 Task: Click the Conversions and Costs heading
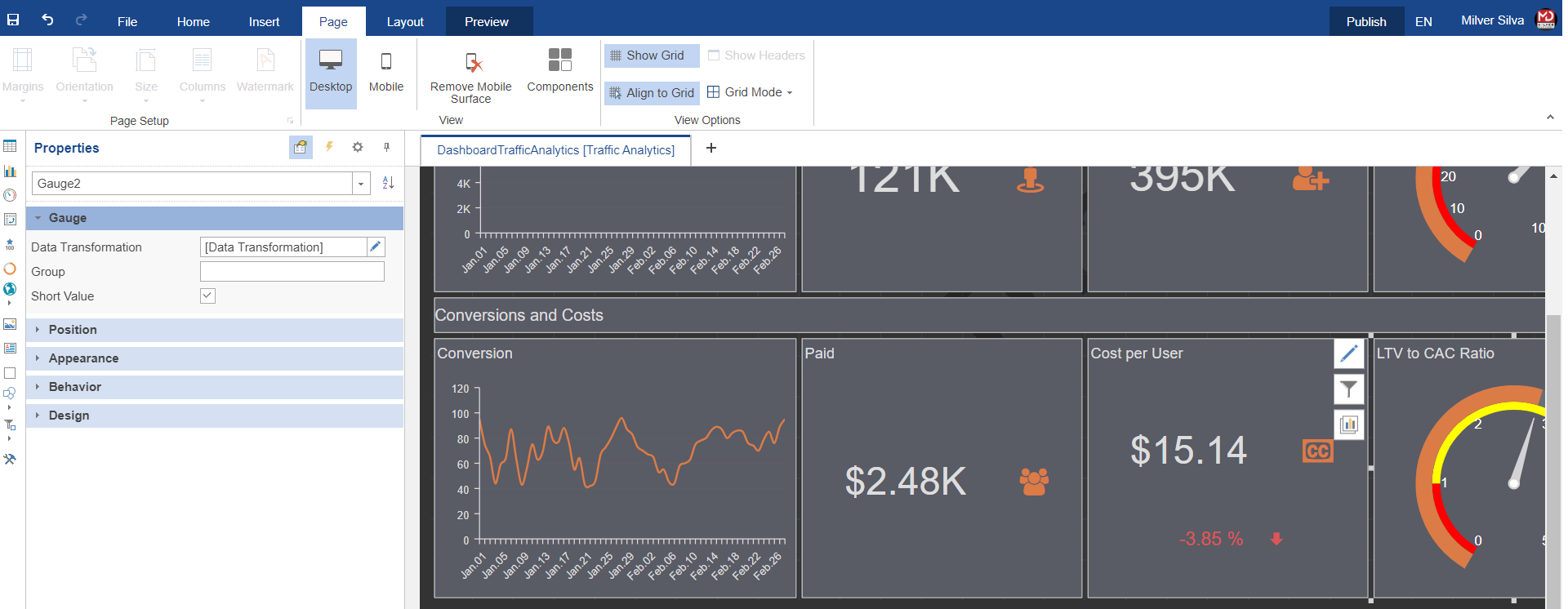click(519, 315)
